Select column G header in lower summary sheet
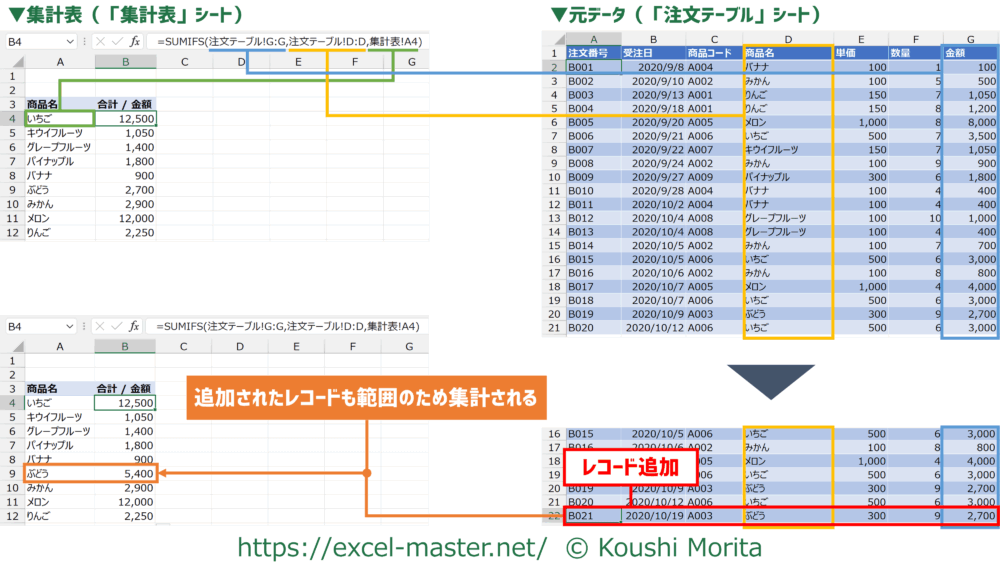The height and width of the screenshot is (563, 1000). coord(411,347)
